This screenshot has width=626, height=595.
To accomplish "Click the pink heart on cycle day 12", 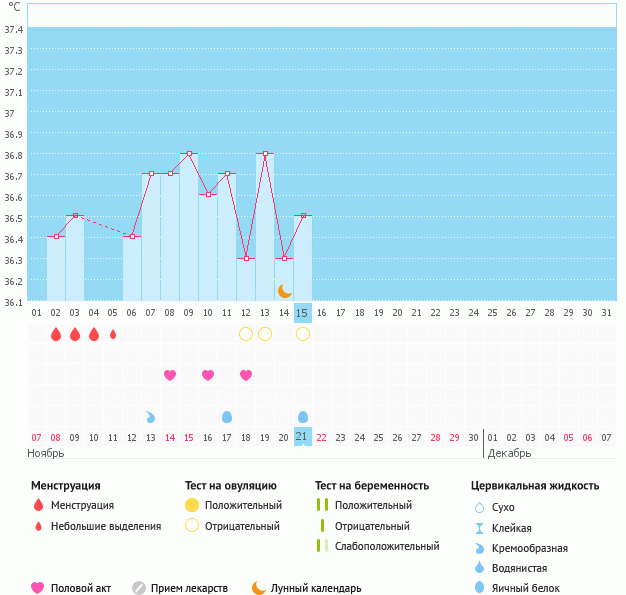I will click(246, 375).
